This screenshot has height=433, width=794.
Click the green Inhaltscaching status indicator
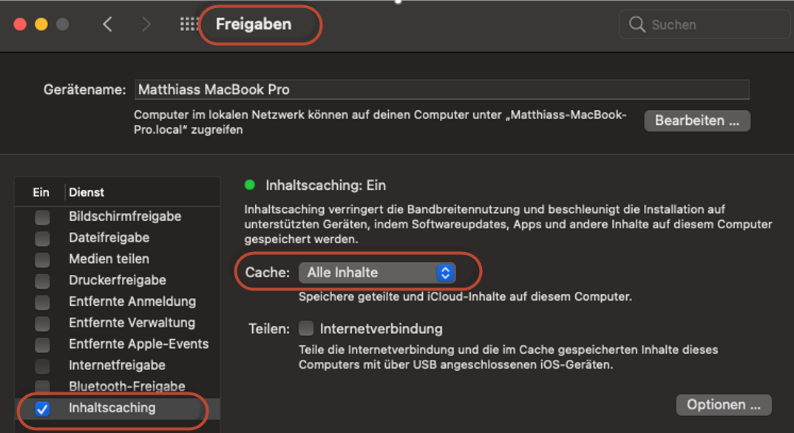click(x=251, y=185)
